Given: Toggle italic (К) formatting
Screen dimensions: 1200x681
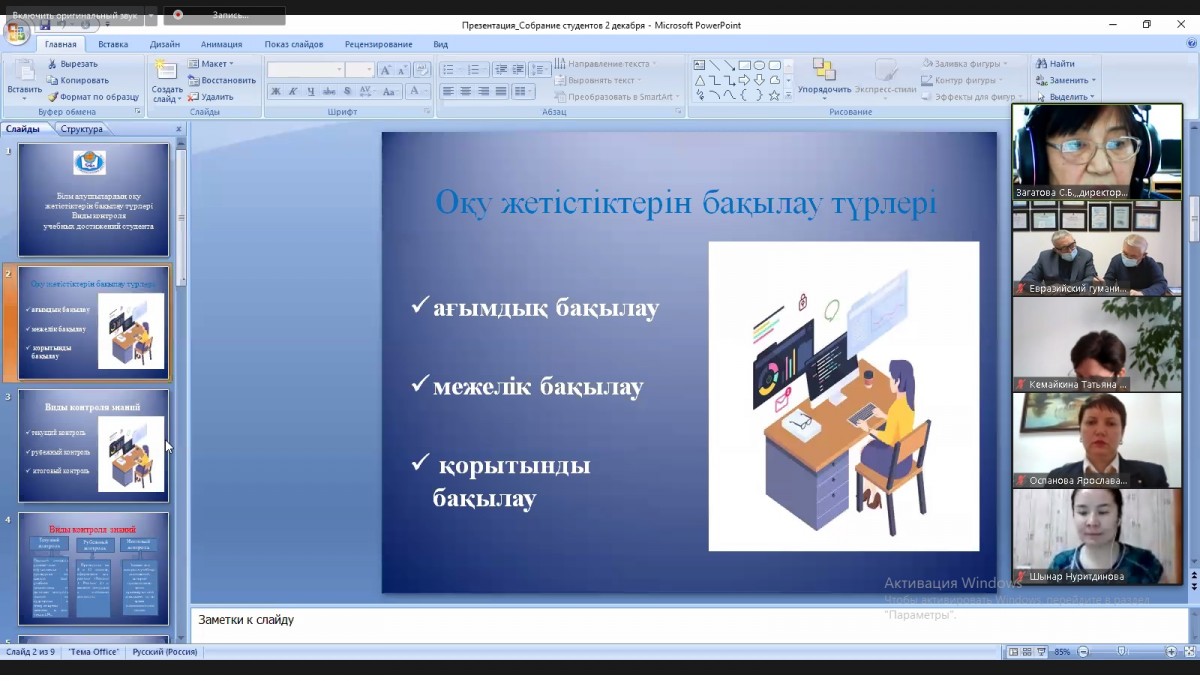Looking at the screenshot, I should pos(293,91).
